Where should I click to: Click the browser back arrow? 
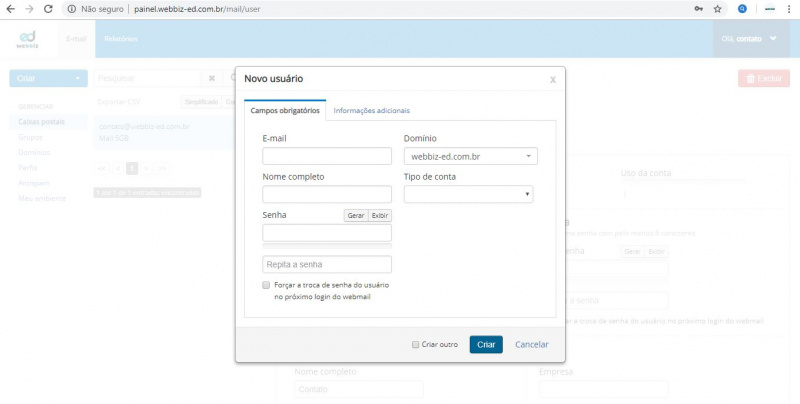10,8
